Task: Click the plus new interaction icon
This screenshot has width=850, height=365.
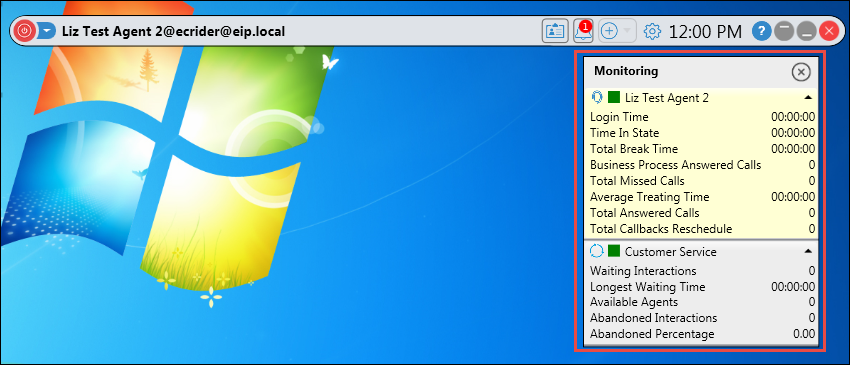Action: point(610,31)
